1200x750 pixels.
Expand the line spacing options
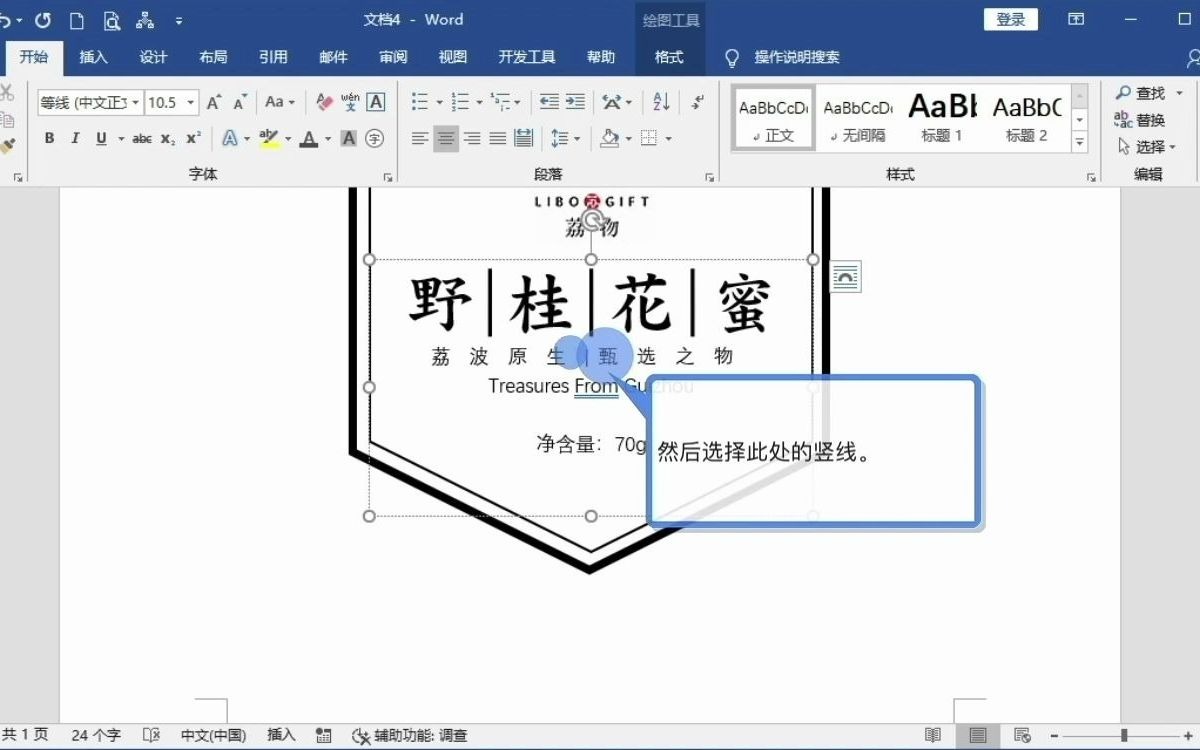click(576, 137)
